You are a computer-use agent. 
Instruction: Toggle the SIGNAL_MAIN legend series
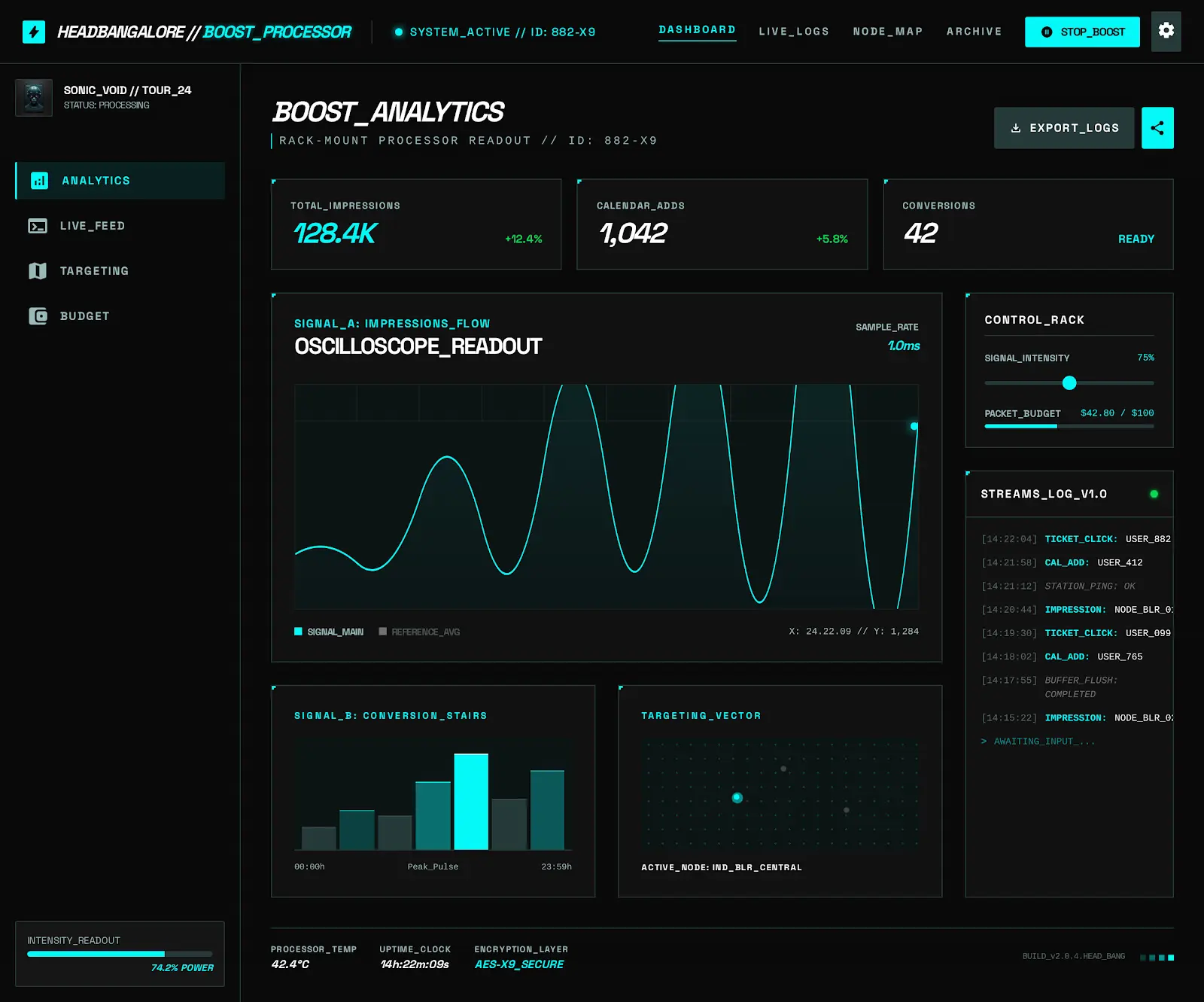tap(329, 632)
